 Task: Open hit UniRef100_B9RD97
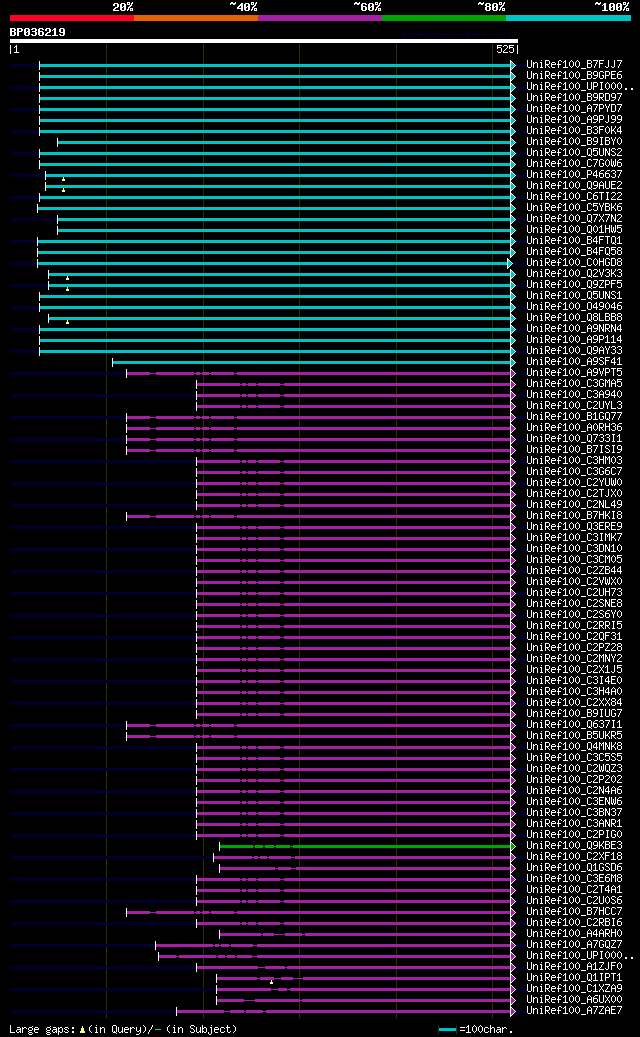click(x=574, y=98)
